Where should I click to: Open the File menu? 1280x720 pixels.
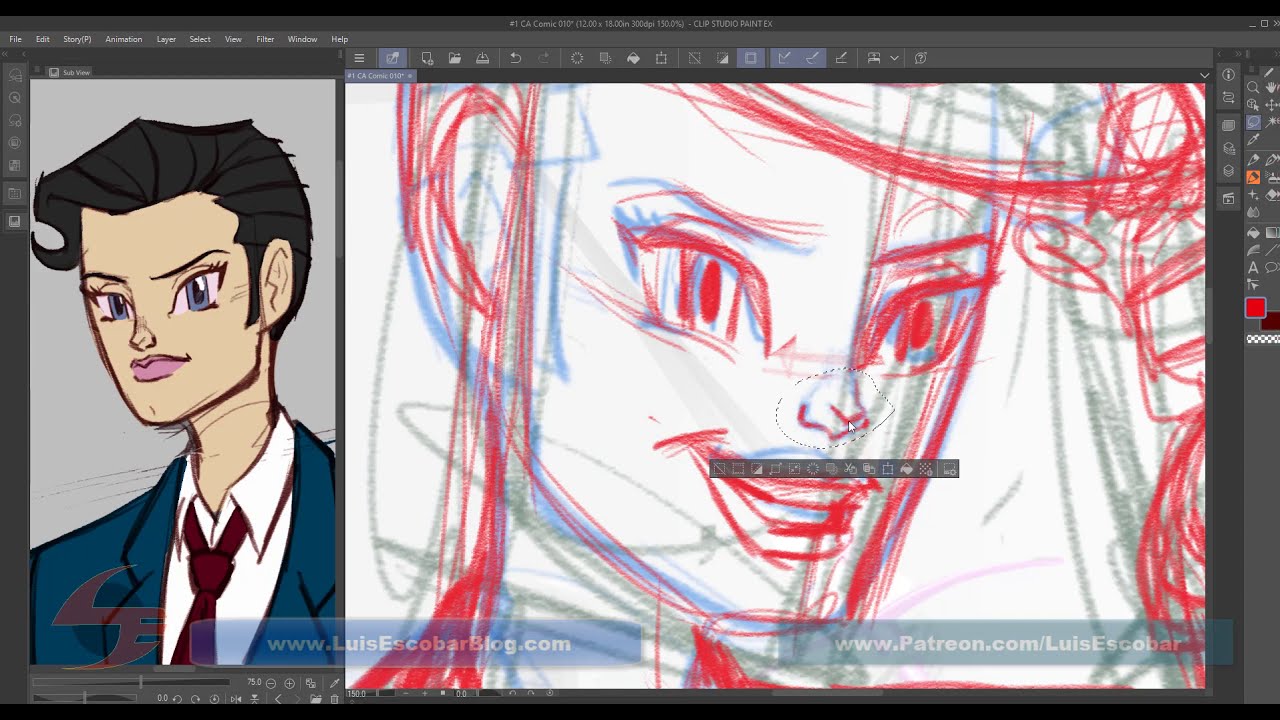click(x=16, y=39)
